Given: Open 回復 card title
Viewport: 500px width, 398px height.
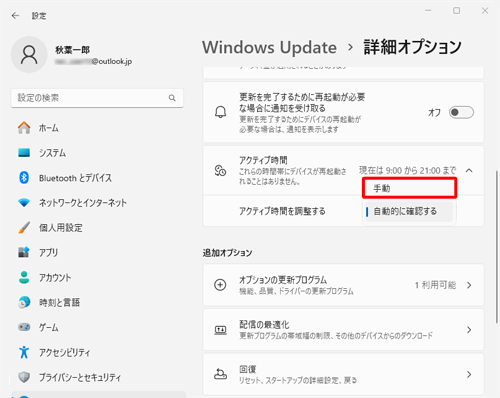Looking at the screenshot, I should [247, 369].
